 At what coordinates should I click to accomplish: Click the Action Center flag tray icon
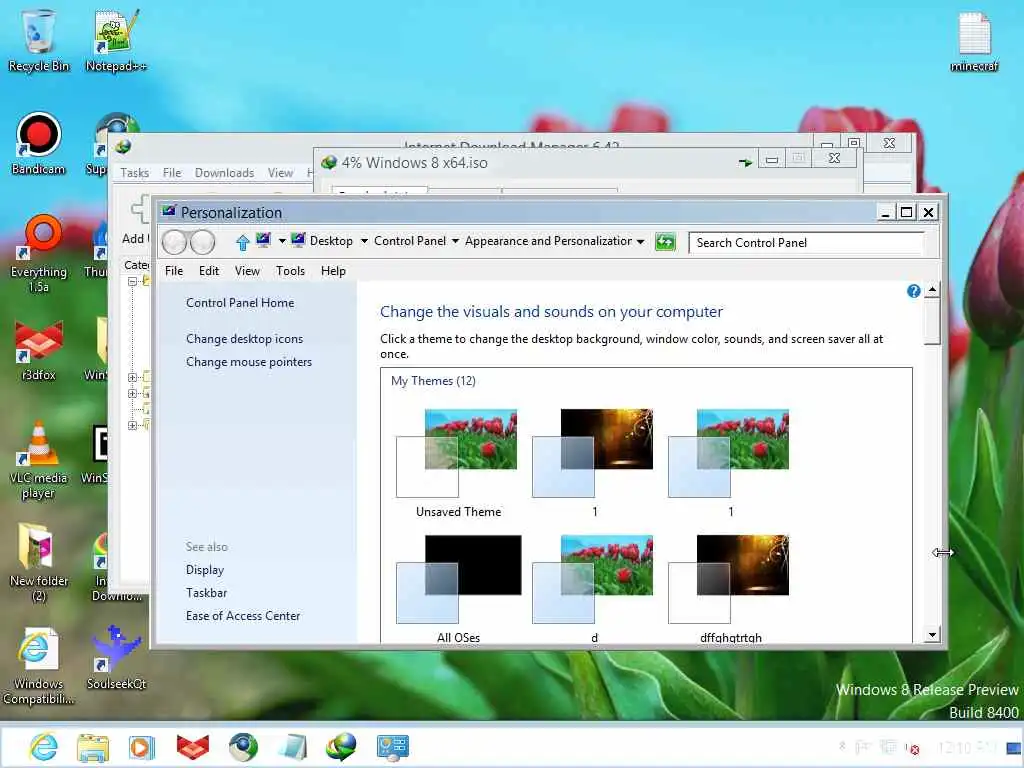pyautogui.click(x=862, y=747)
